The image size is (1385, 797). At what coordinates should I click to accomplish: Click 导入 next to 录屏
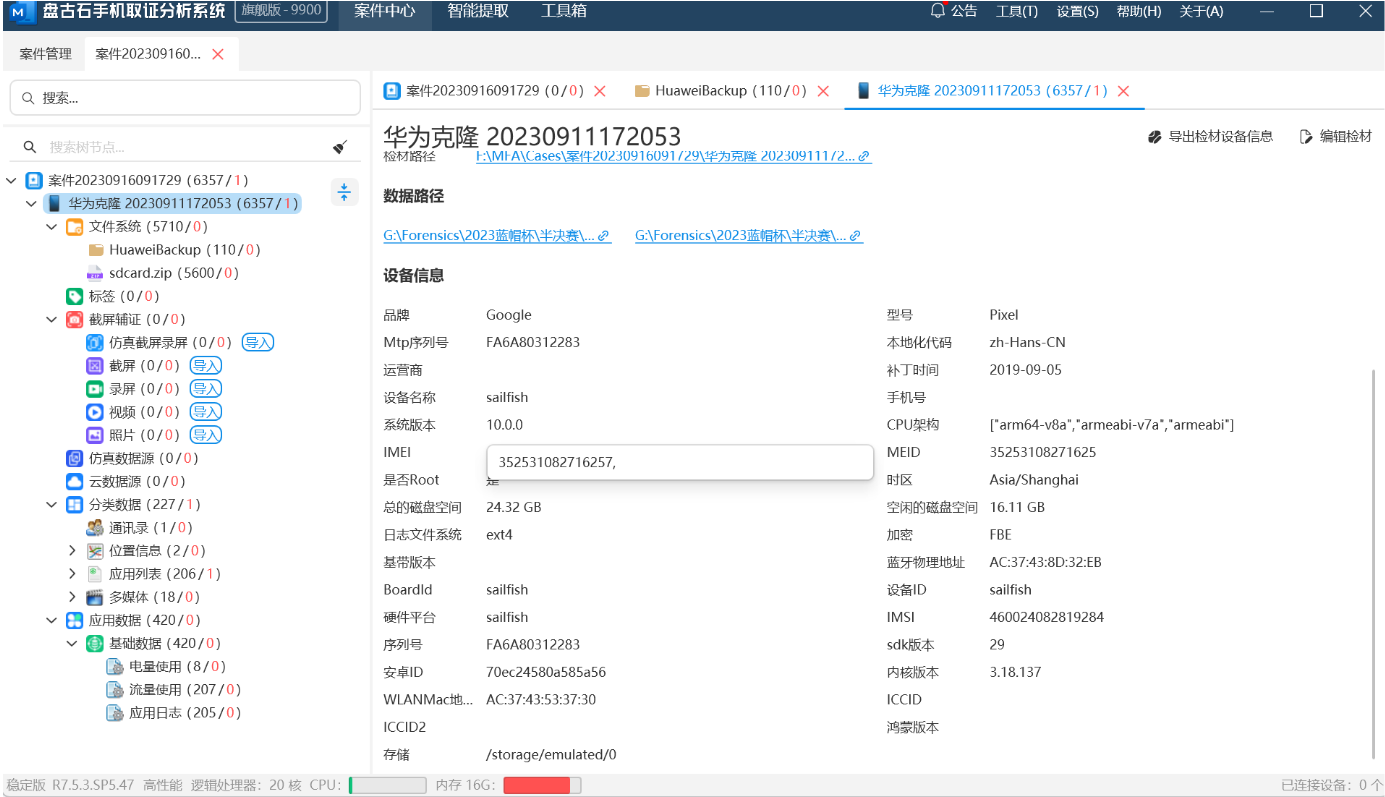point(206,389)
